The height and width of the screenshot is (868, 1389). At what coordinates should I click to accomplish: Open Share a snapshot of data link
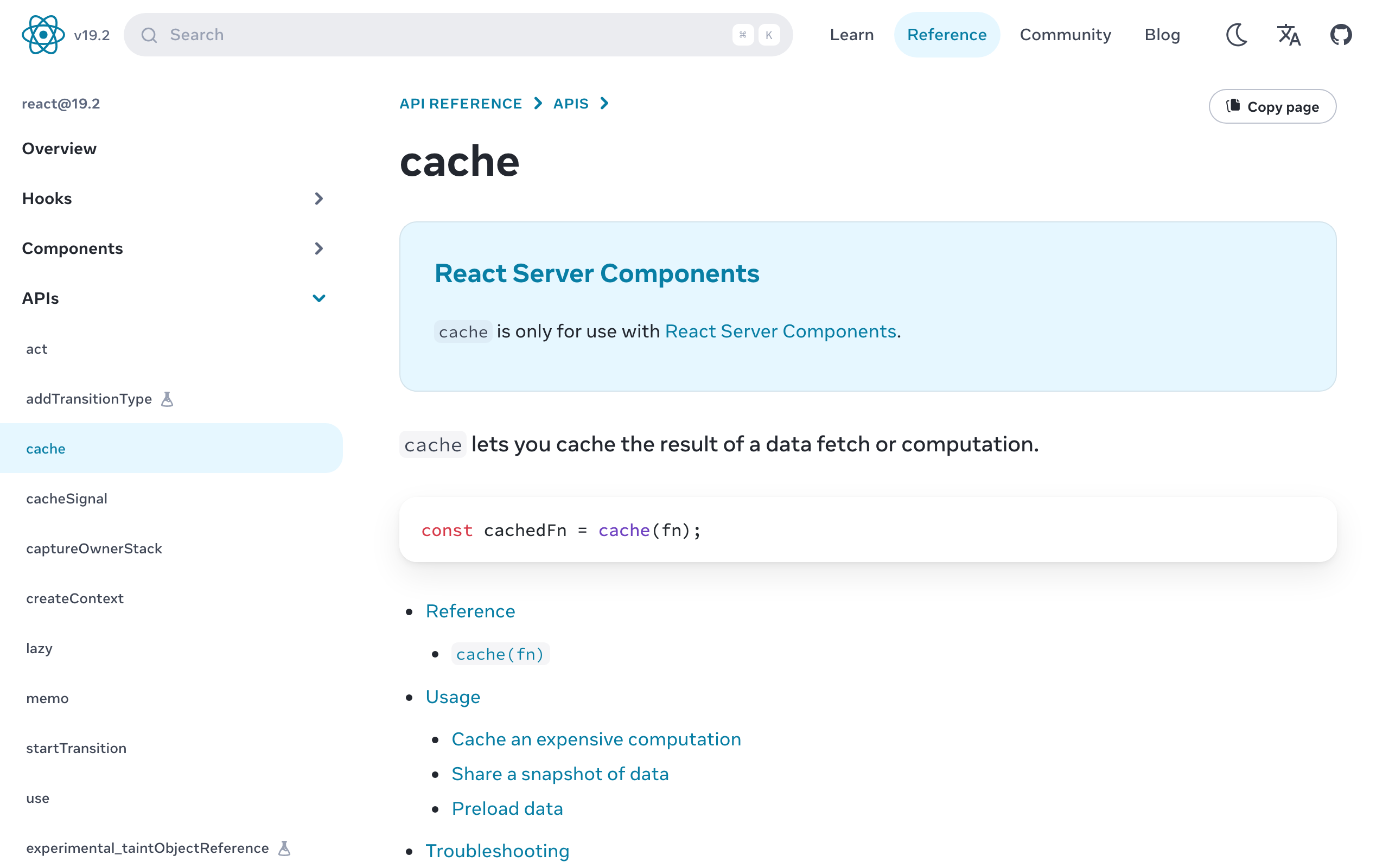[559, 774]
